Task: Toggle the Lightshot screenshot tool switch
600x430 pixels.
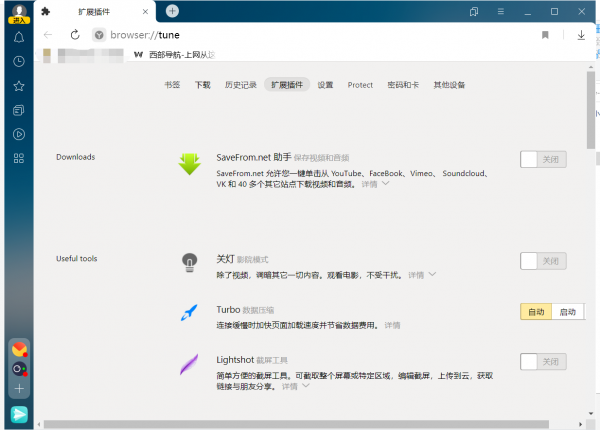Action: [x=543, y=362]
